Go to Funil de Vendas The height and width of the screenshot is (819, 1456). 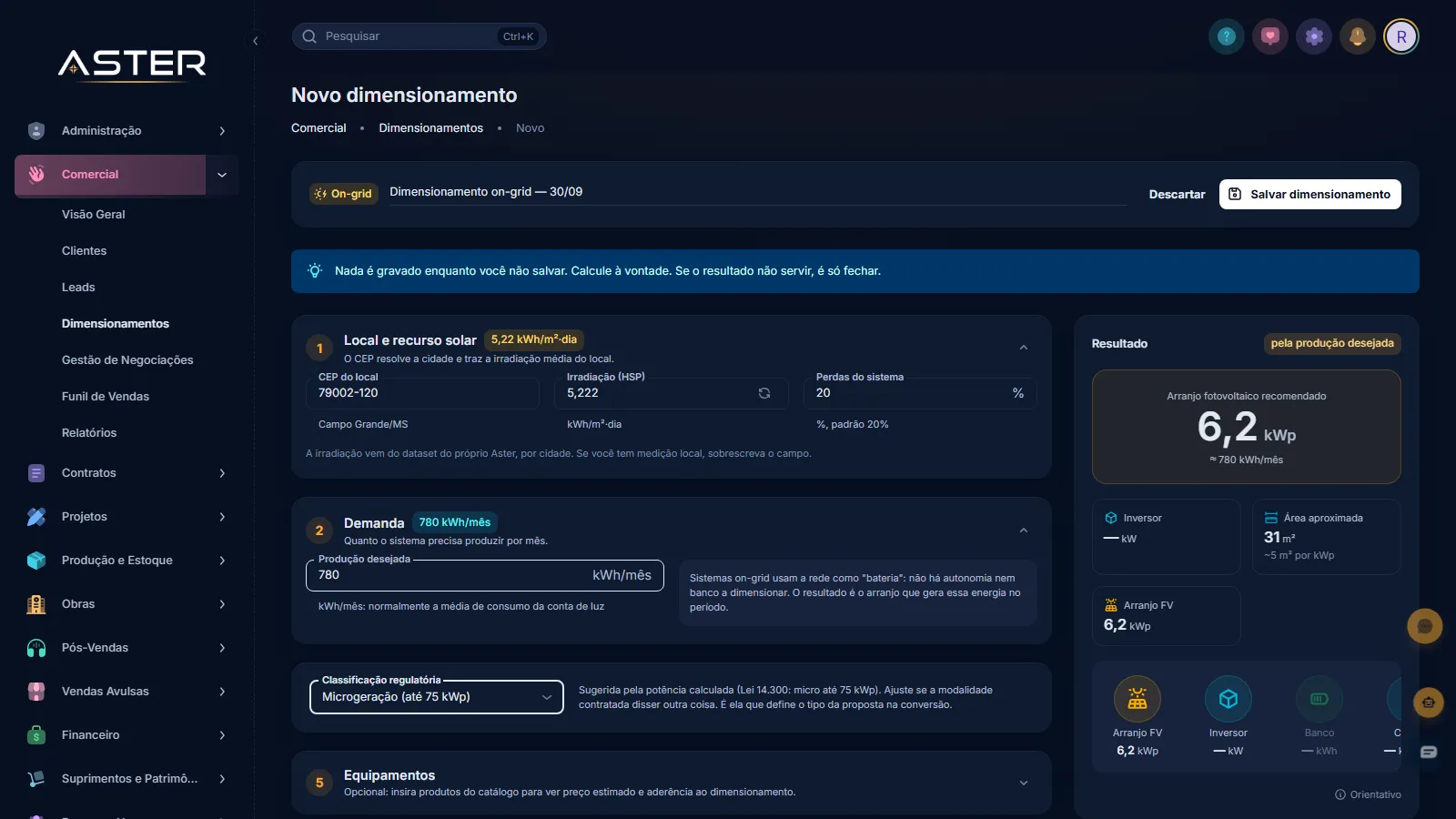[106, 397]
